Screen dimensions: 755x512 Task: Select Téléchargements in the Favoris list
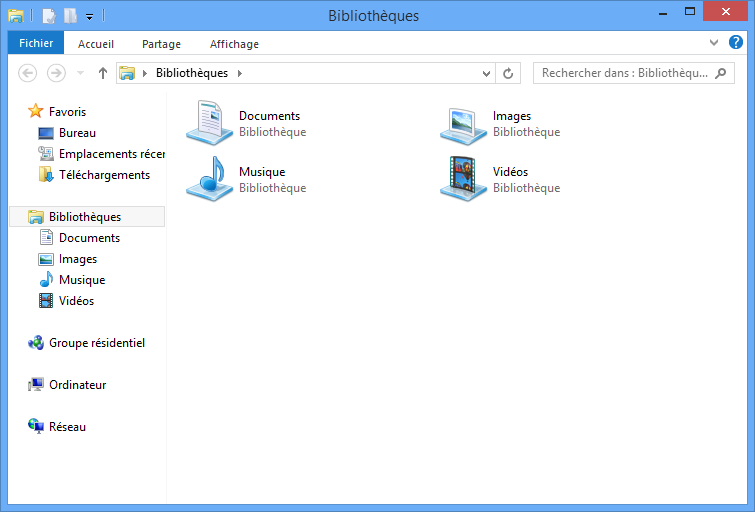[x=104, y=175]
